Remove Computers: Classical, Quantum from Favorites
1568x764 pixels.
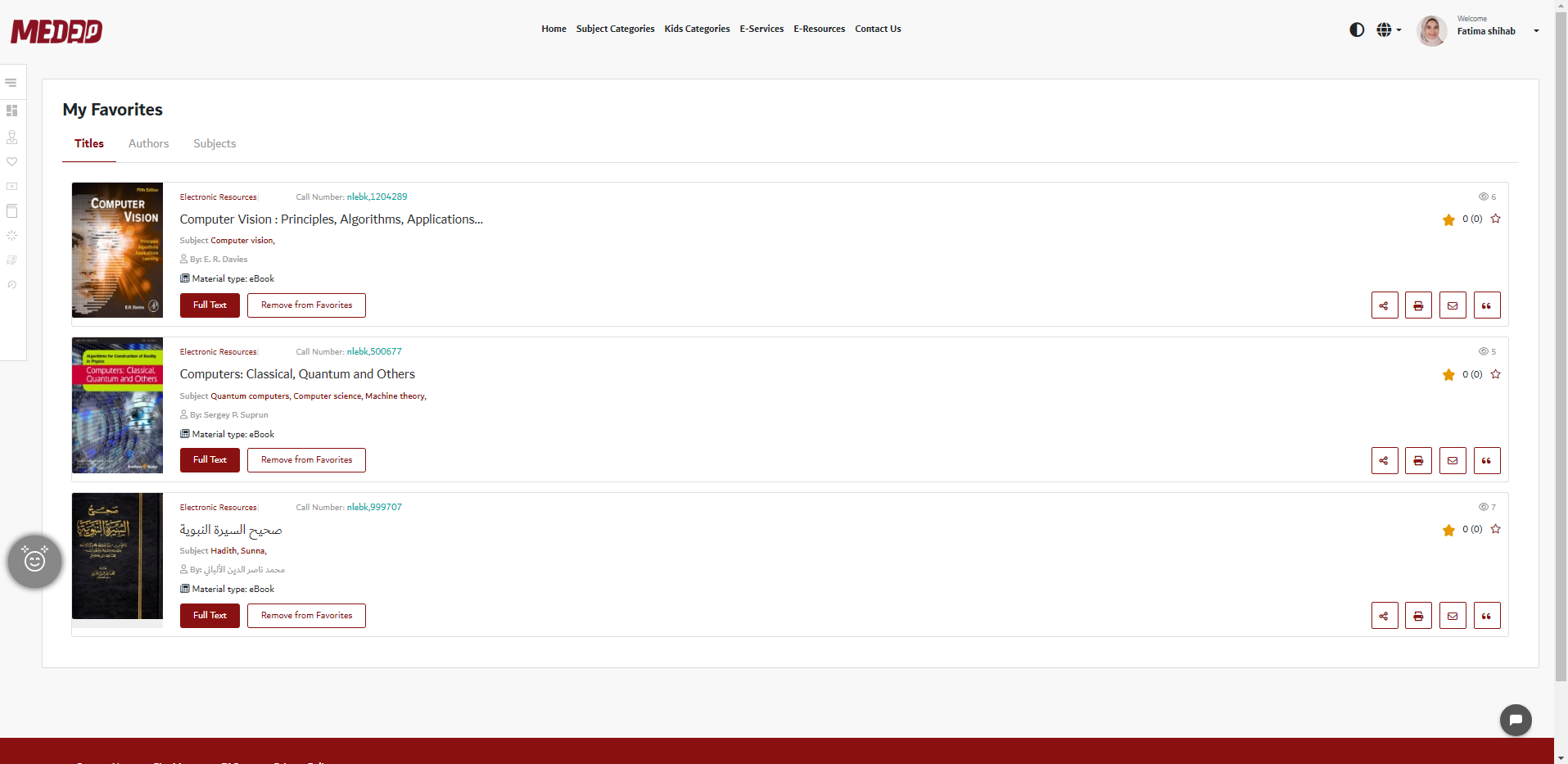click(x=305, y=459)
